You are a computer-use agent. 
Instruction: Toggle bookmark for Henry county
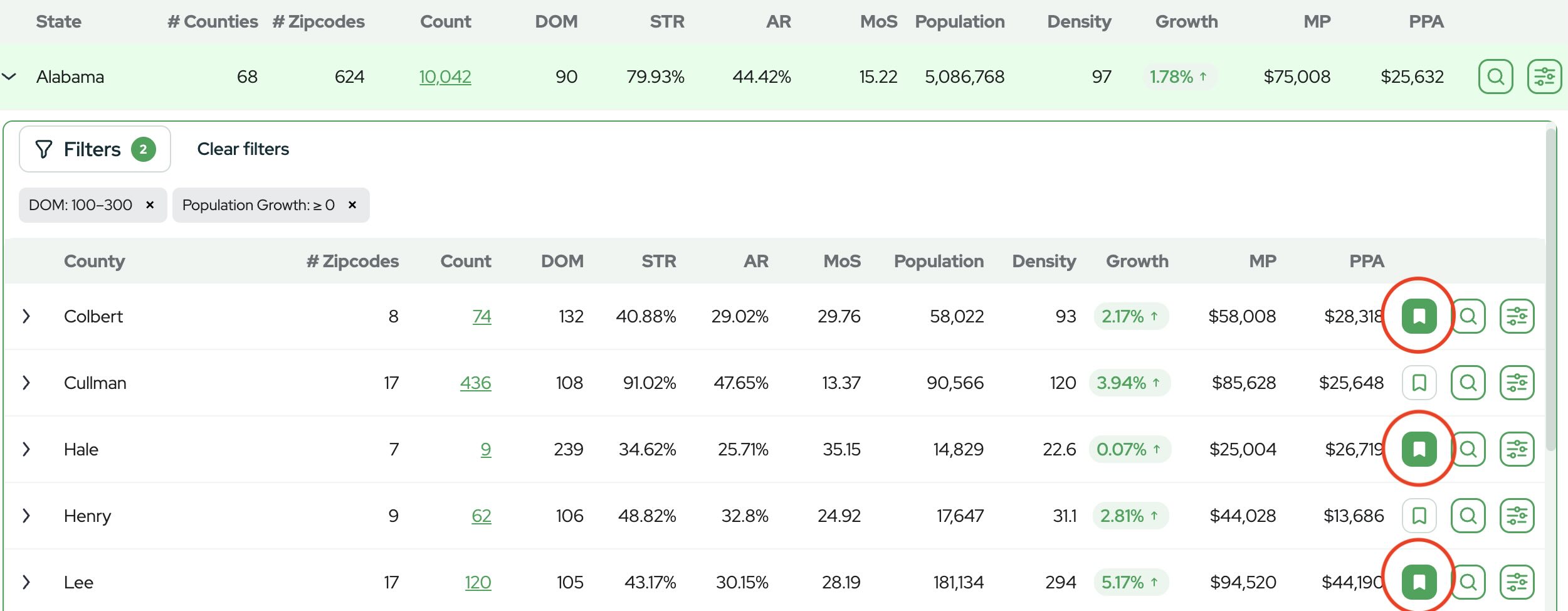click(1419, 516)
